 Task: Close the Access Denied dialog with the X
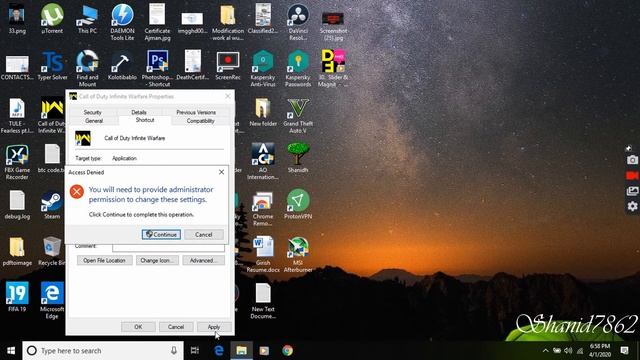tap(221, 172)
